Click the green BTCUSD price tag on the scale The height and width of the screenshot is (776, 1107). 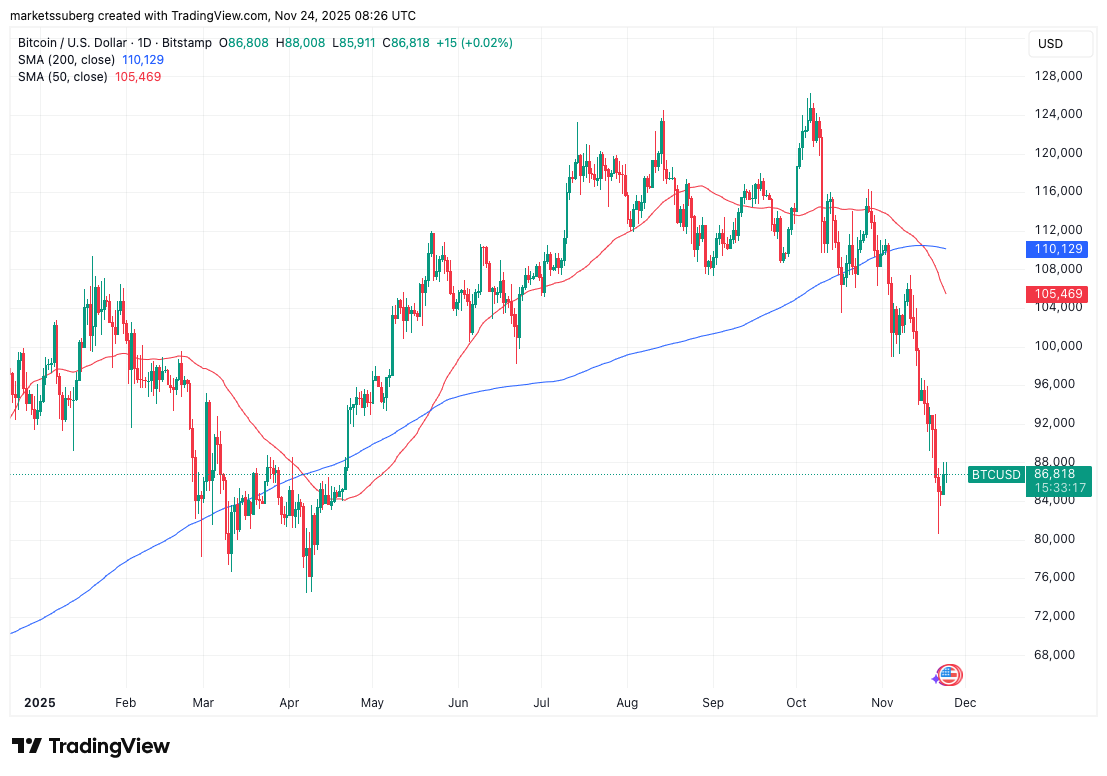tap(1056, 475)
